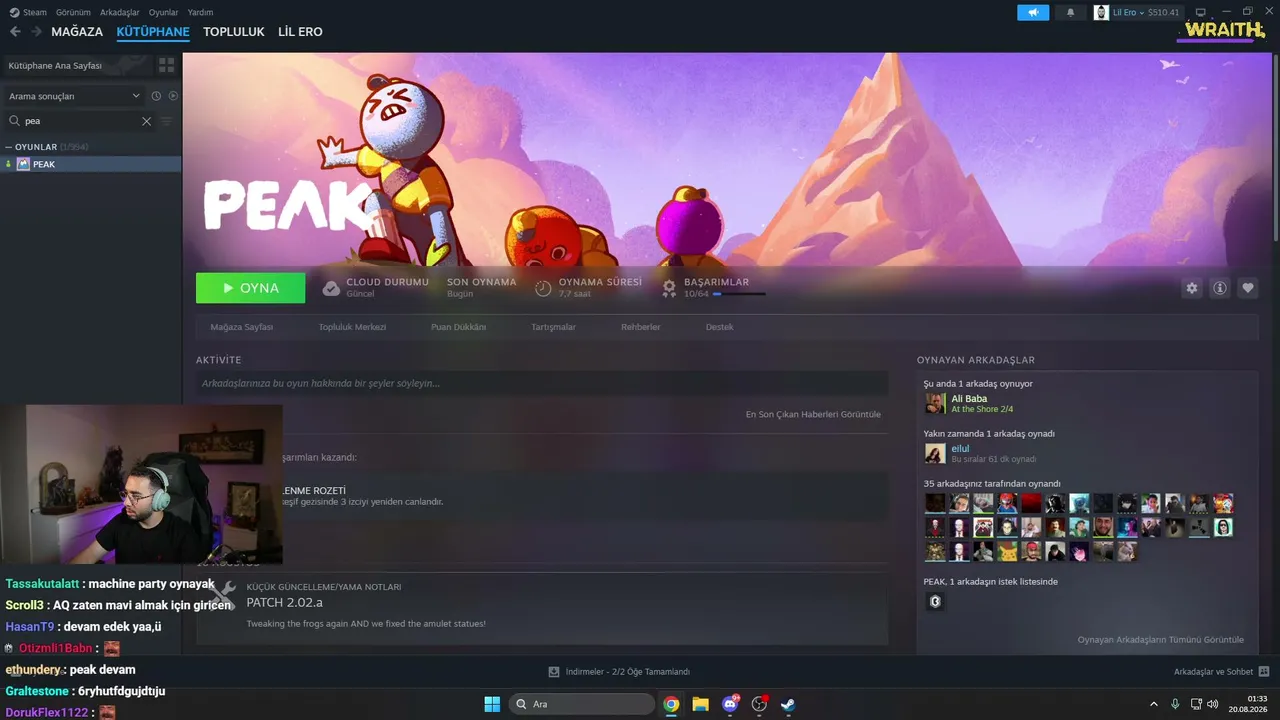Switch to Big Picture monitor icon
Screen dimensions: 1280x720
(1201, 12)
